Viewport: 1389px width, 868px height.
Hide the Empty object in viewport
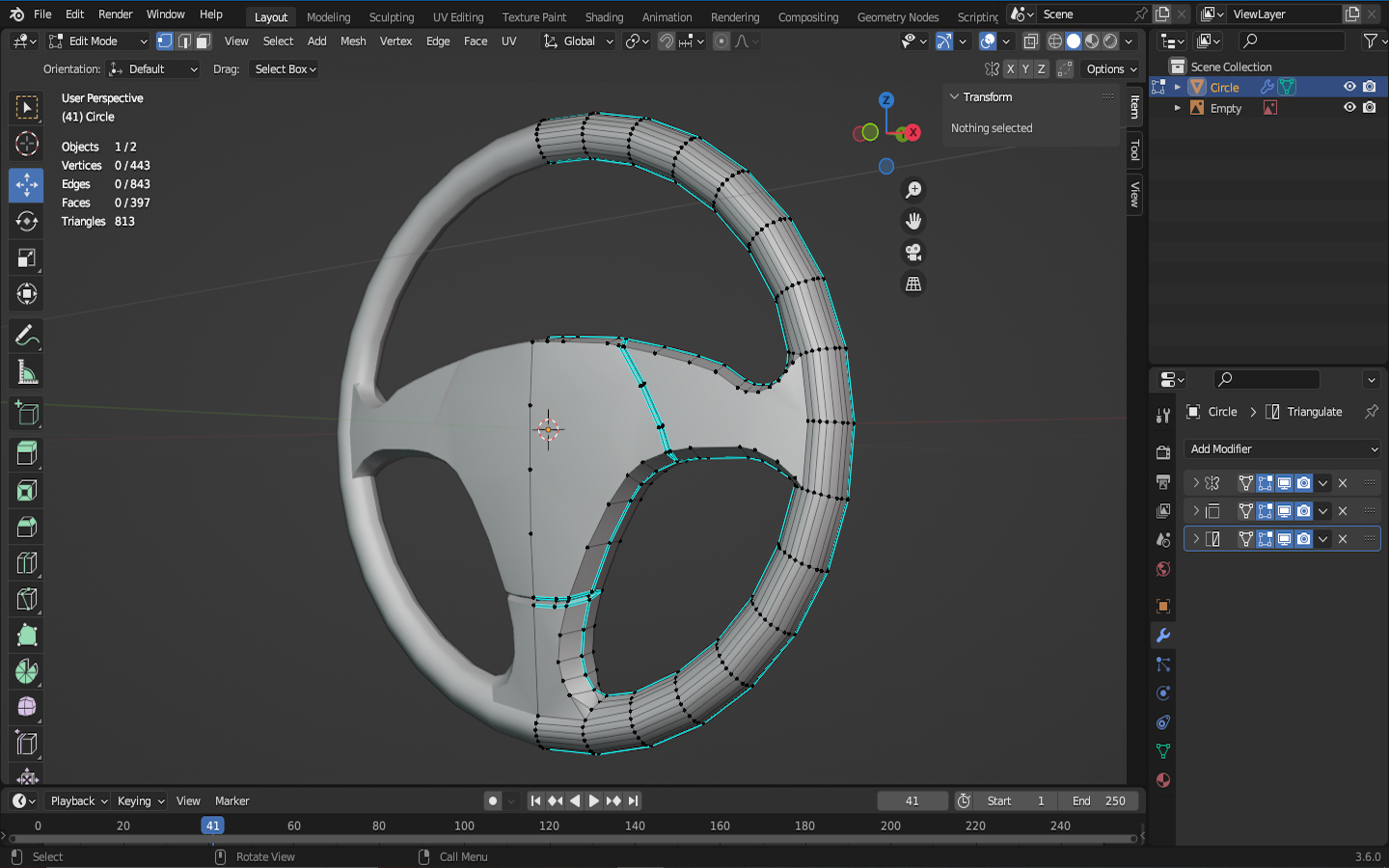1349,108
